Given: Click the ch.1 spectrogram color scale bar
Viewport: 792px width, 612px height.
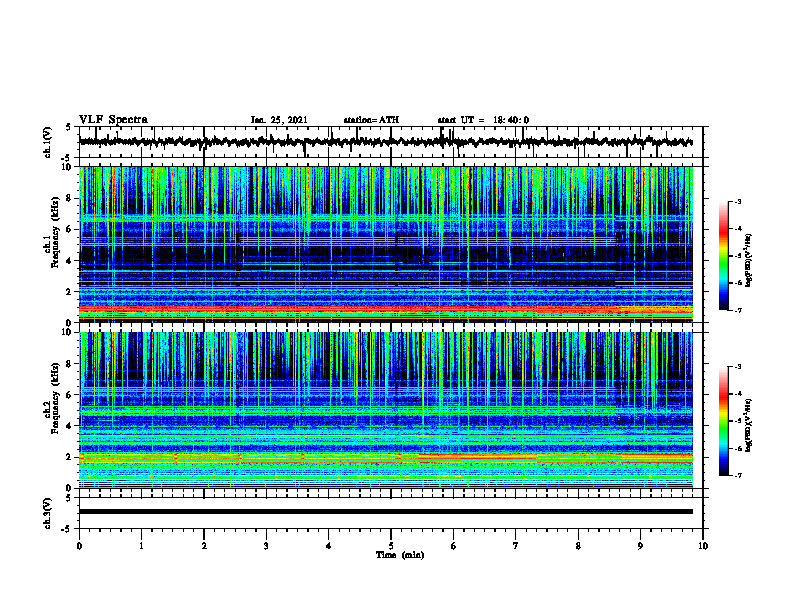Looking at the screenshot, I should point(724,256).
